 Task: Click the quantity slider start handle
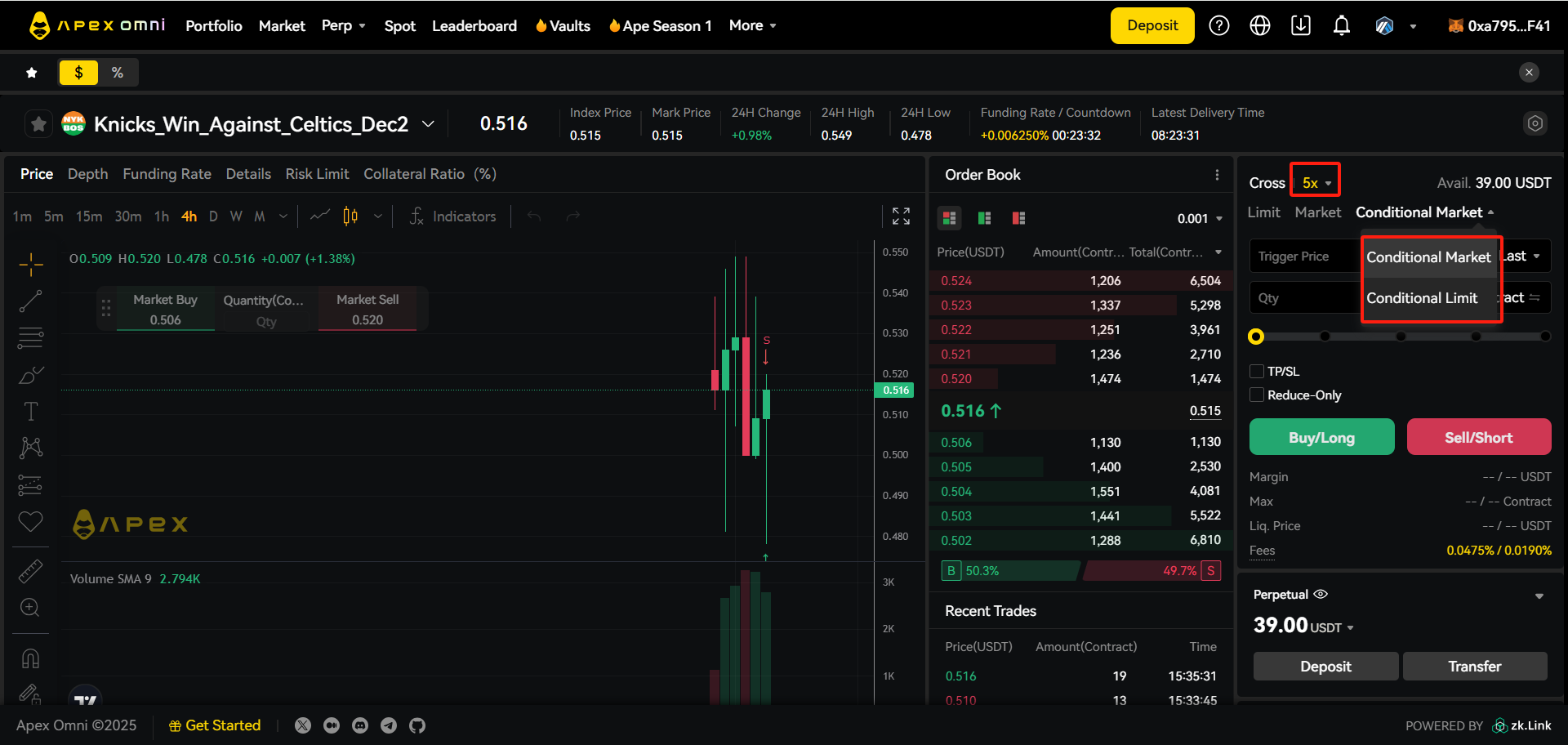[1256, 337]
